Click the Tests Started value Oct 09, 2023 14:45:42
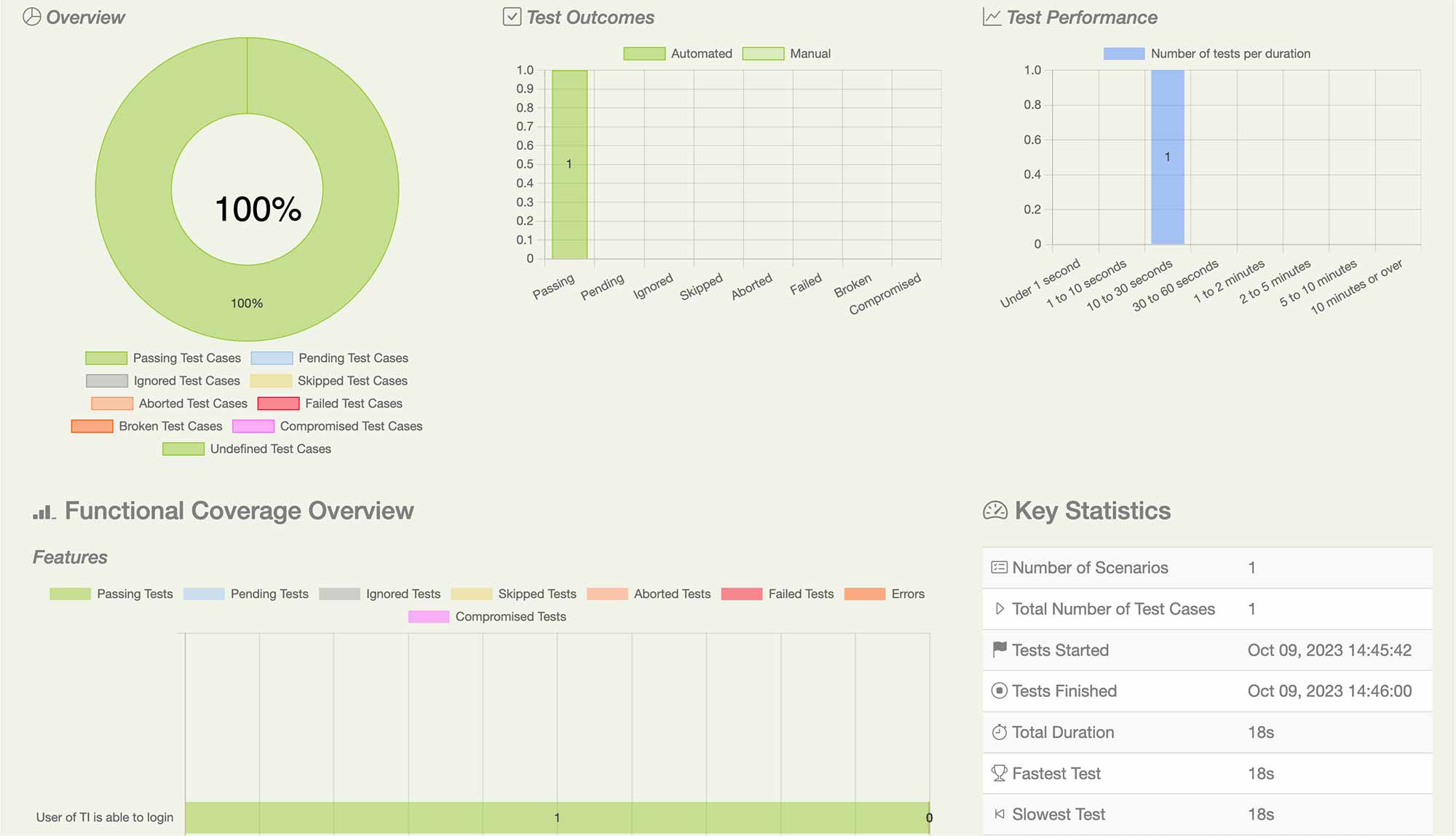Viewport: 1456px width, 836px height. (1329, 650)
